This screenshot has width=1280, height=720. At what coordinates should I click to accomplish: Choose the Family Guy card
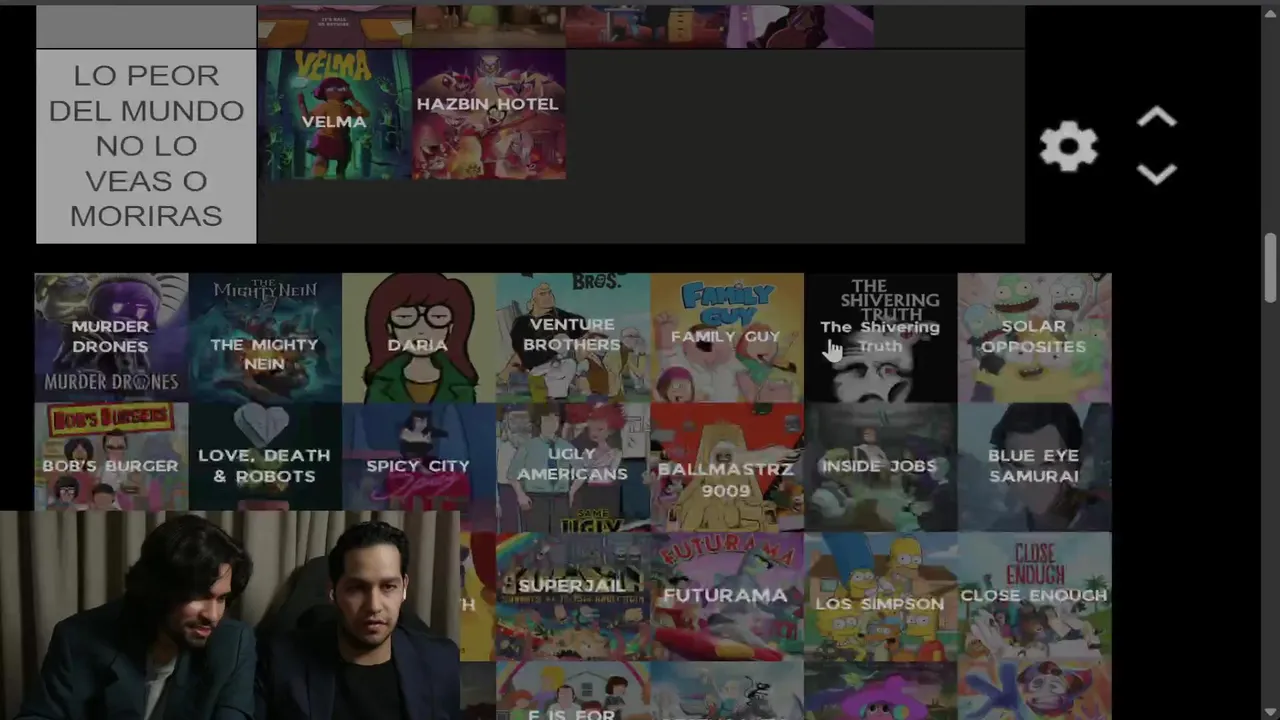coord(726,337)
